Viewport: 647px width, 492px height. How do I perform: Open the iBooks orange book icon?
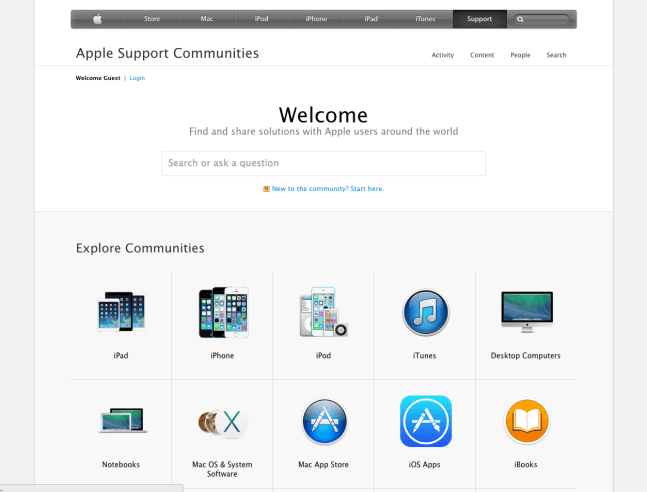(527, 421)
